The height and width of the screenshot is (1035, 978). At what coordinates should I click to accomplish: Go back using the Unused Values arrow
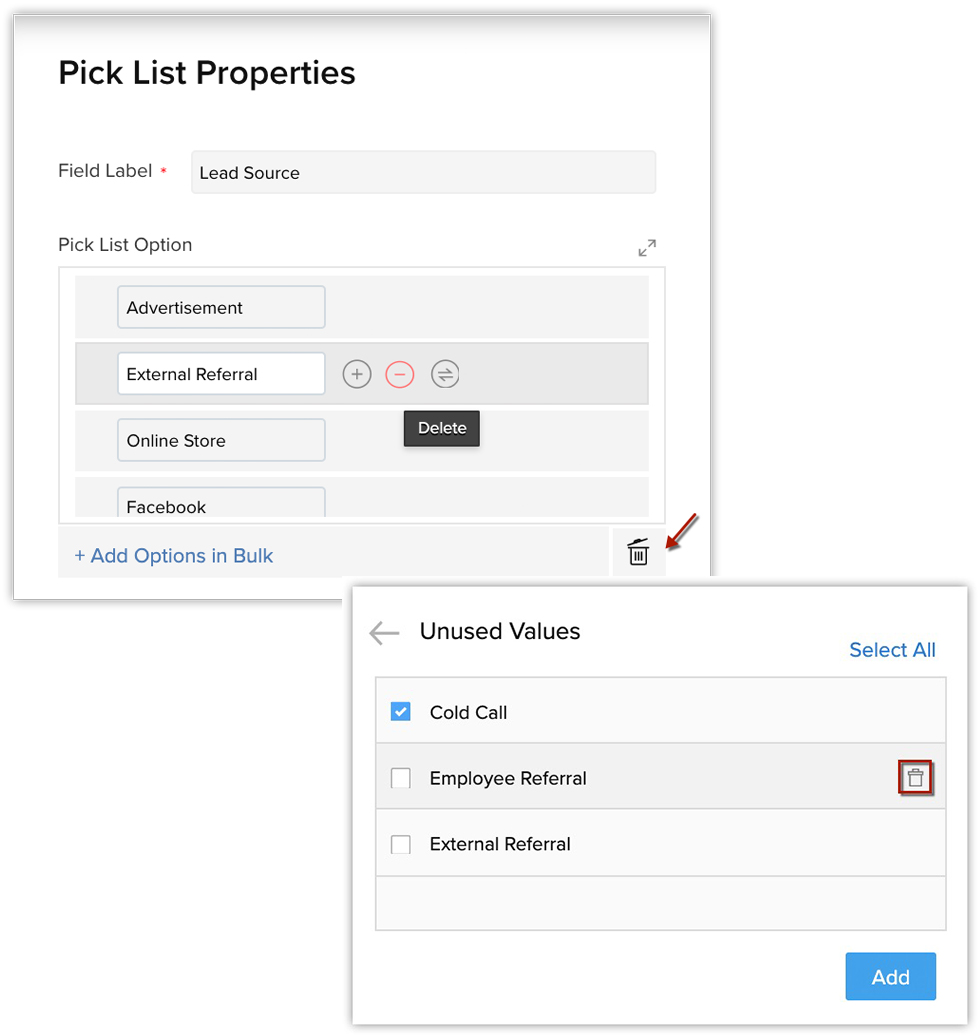point(385,632)
